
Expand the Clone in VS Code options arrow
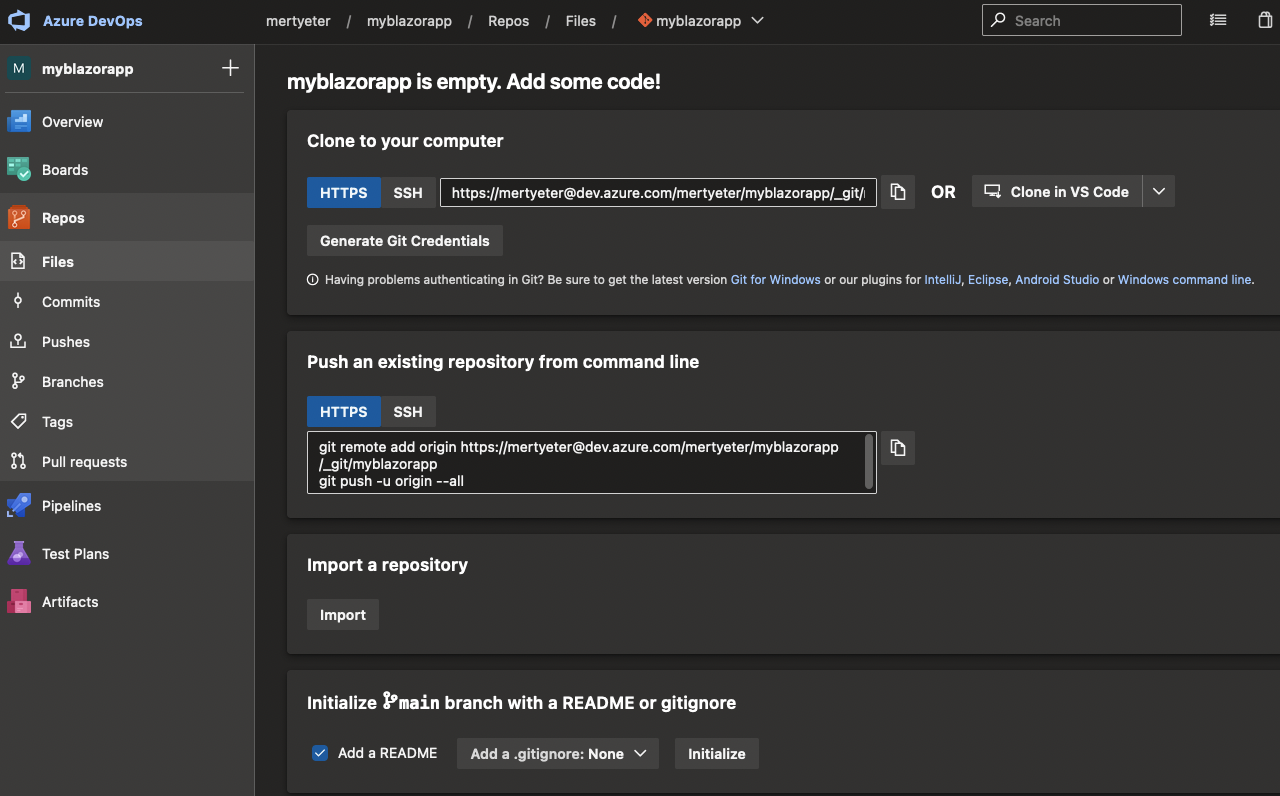1158,192
